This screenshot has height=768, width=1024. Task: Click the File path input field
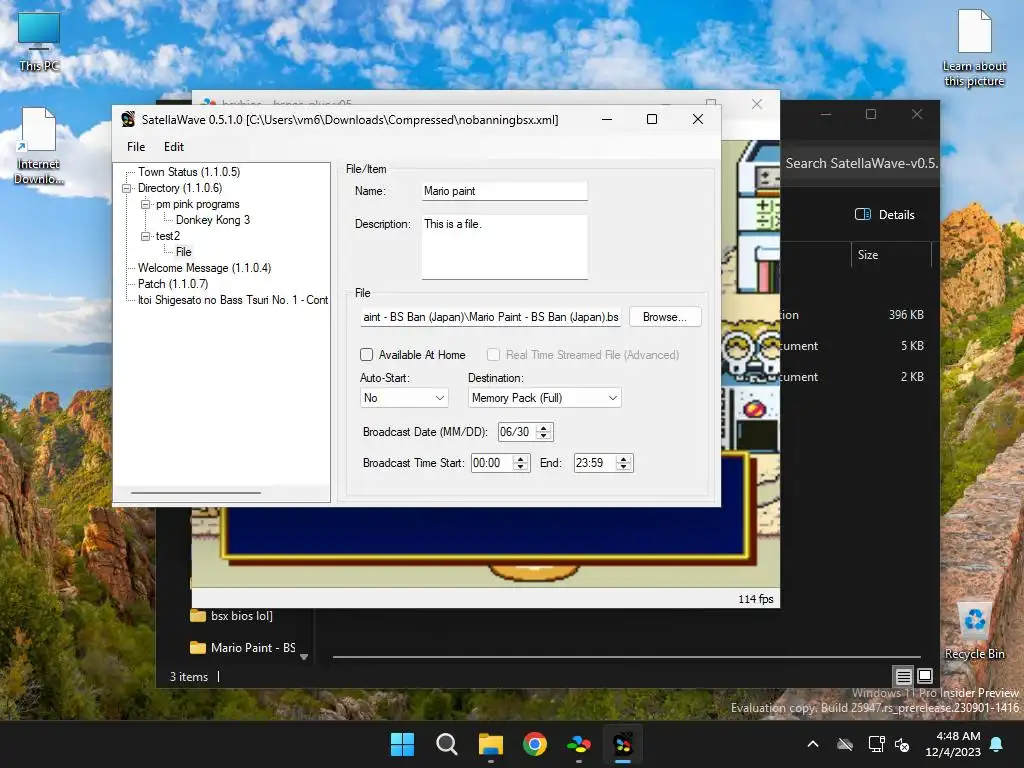coord(490,317)
